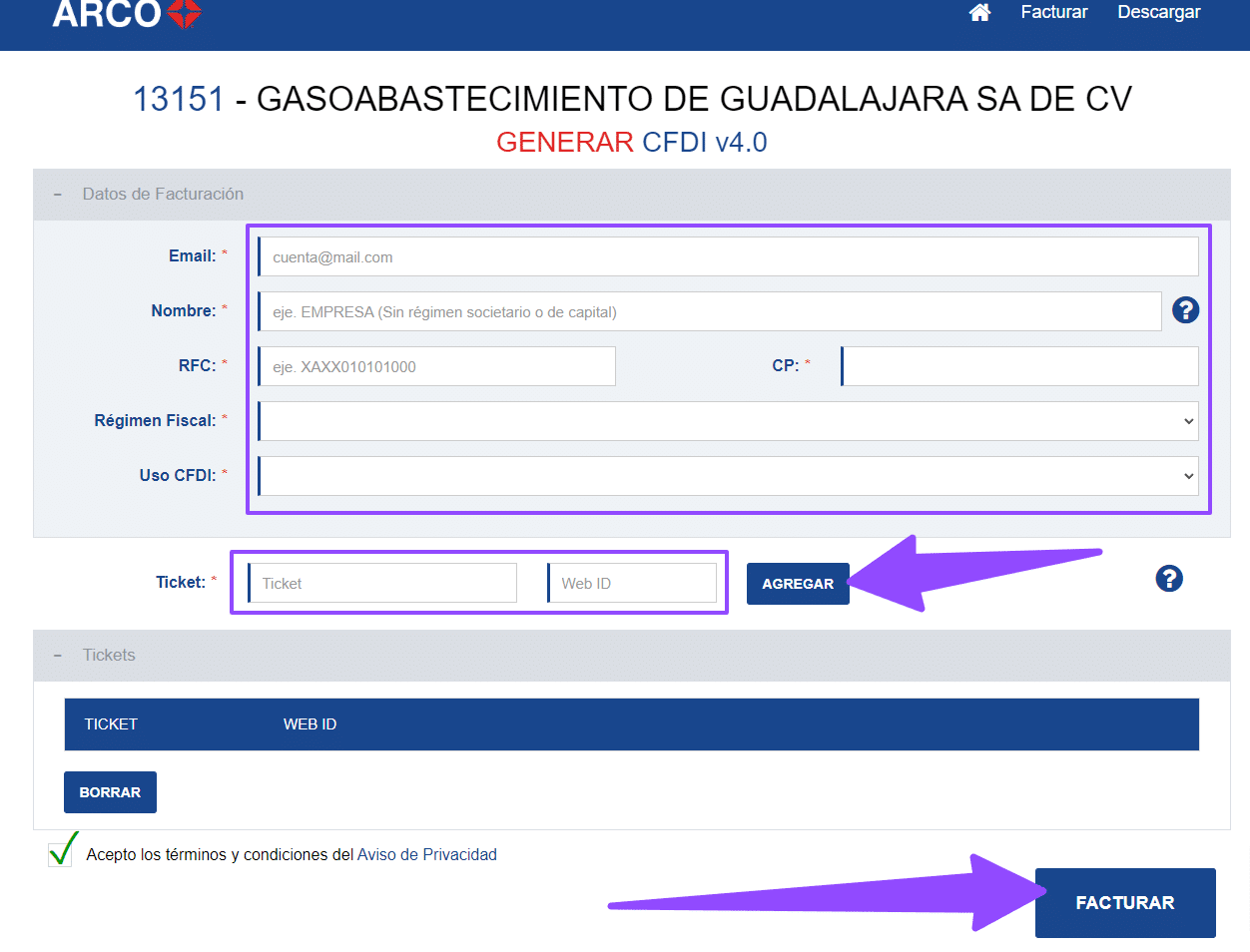Focus the Email input field

729,256
